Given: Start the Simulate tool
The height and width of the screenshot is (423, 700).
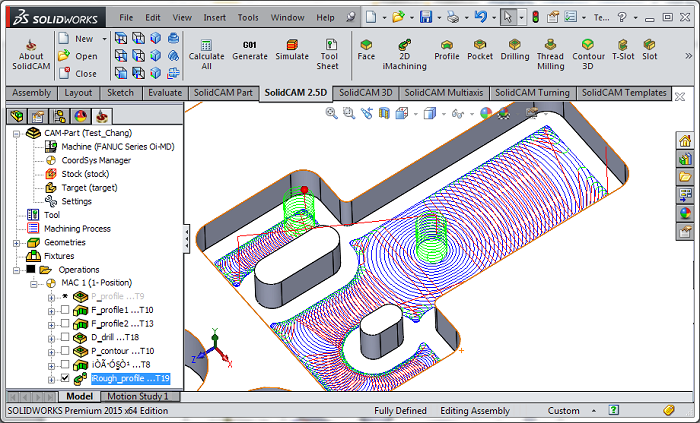Looking at the screenshot, I should click(x=292, y=50).
